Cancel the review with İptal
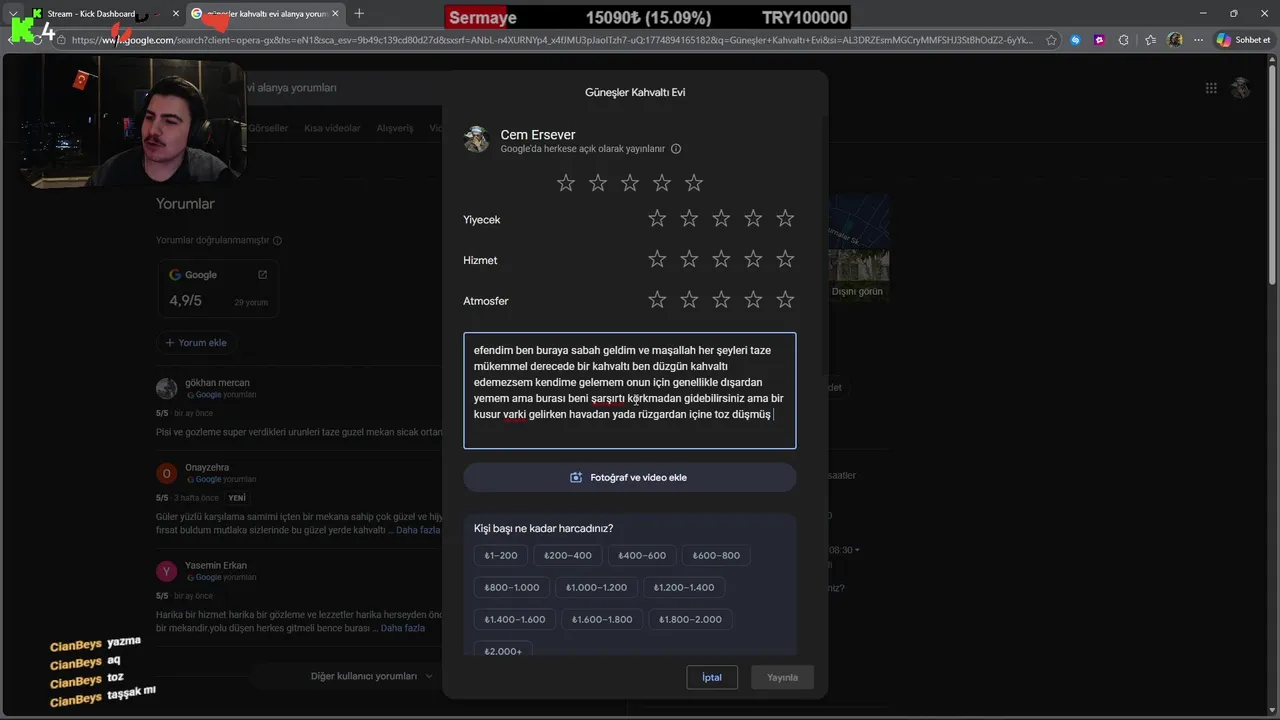The width and height of the screenshot is (1280, 720). coord(712,677)
